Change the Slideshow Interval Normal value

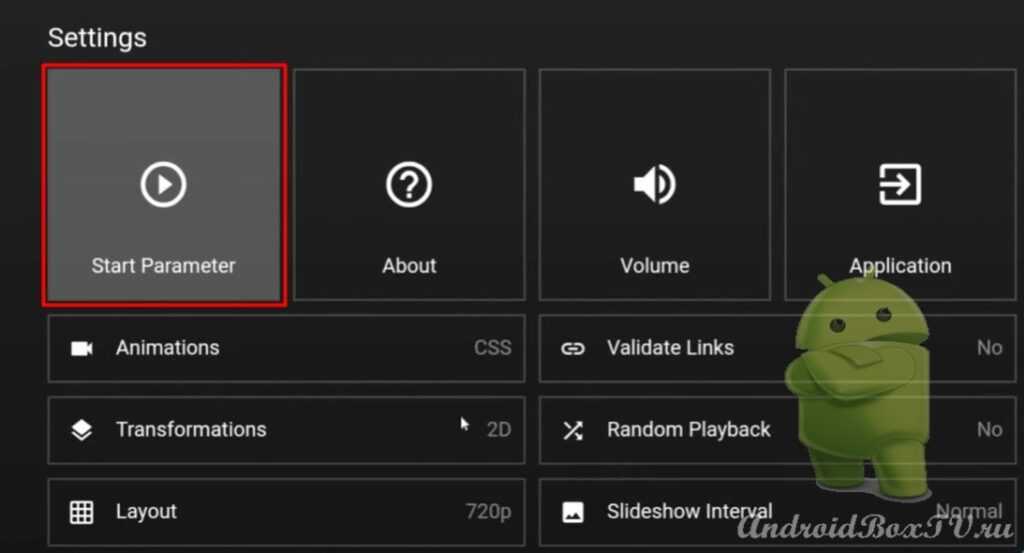[968, 512]
